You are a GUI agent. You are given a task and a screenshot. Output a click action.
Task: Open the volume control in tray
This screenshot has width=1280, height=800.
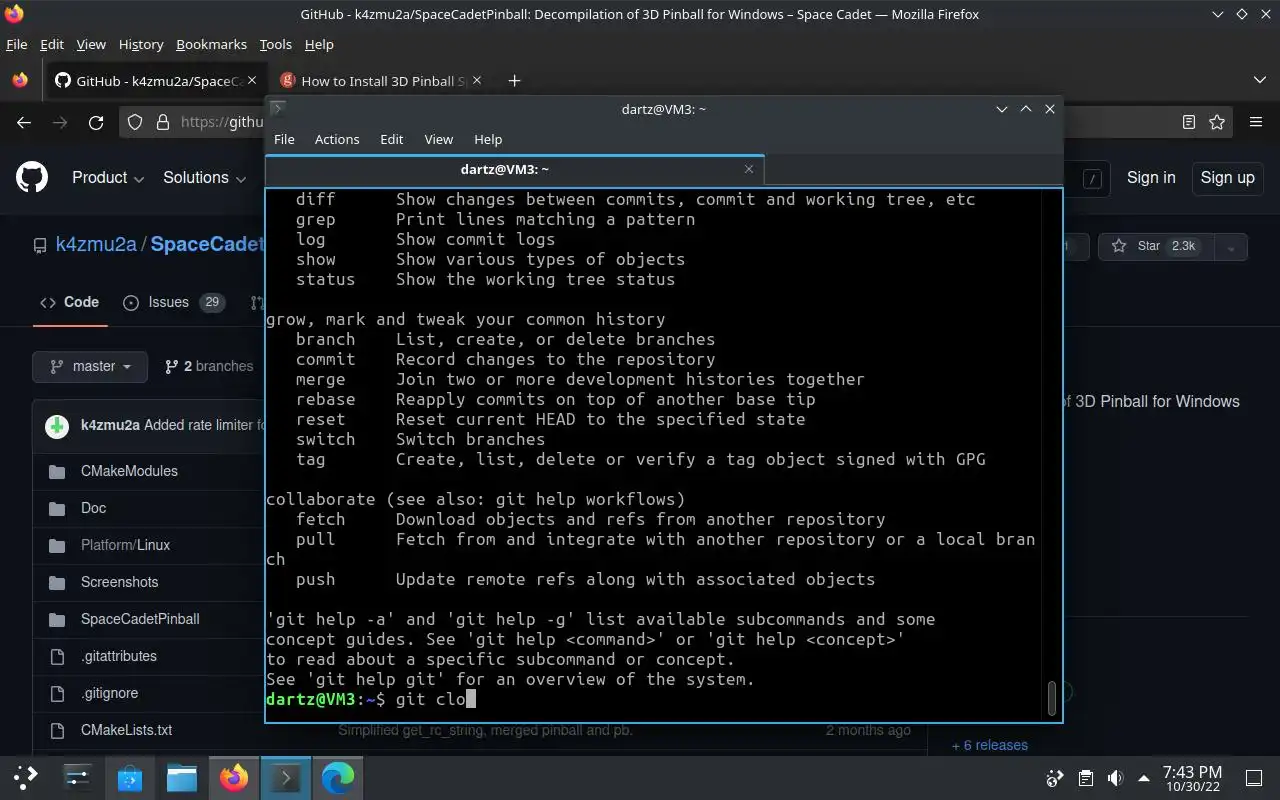click(1115, 778)
